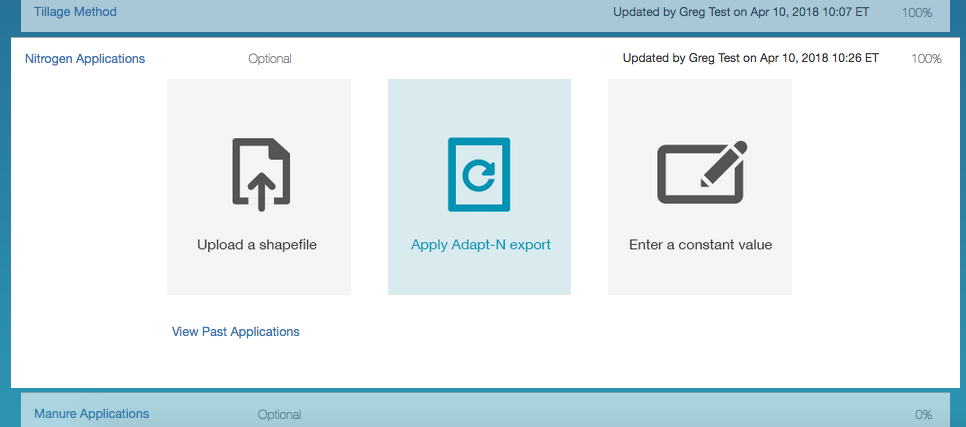The height and width of the screenshot is (427, 966).
Task: Click the Adapt-N export refresh icon
Action: click(479, 174)
